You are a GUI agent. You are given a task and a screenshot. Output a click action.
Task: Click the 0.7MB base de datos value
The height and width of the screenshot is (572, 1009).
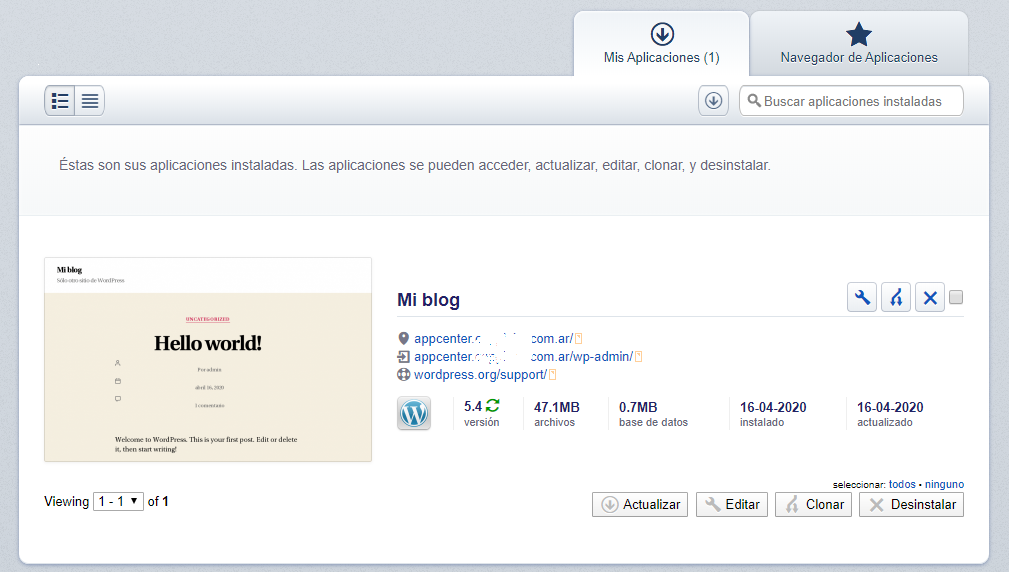638,407
